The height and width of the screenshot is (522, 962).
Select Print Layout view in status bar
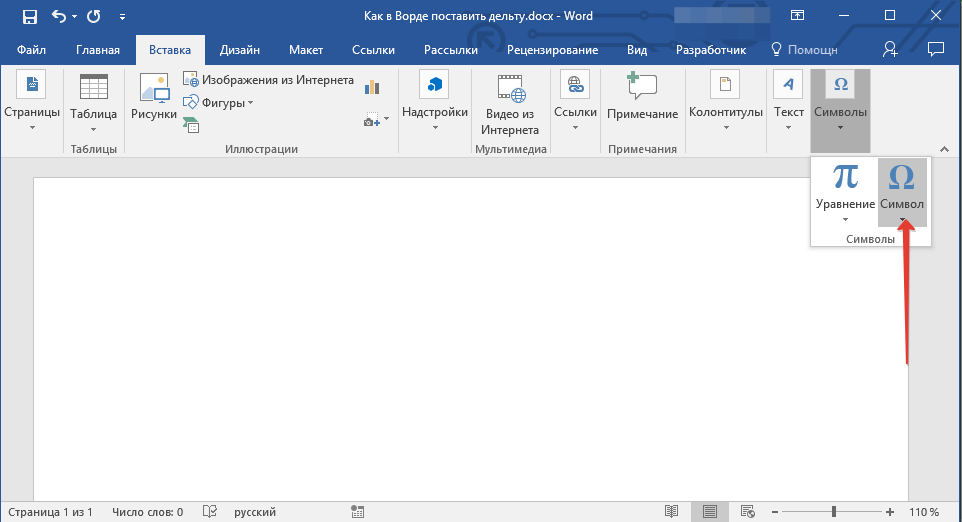[x=710, y=512]
